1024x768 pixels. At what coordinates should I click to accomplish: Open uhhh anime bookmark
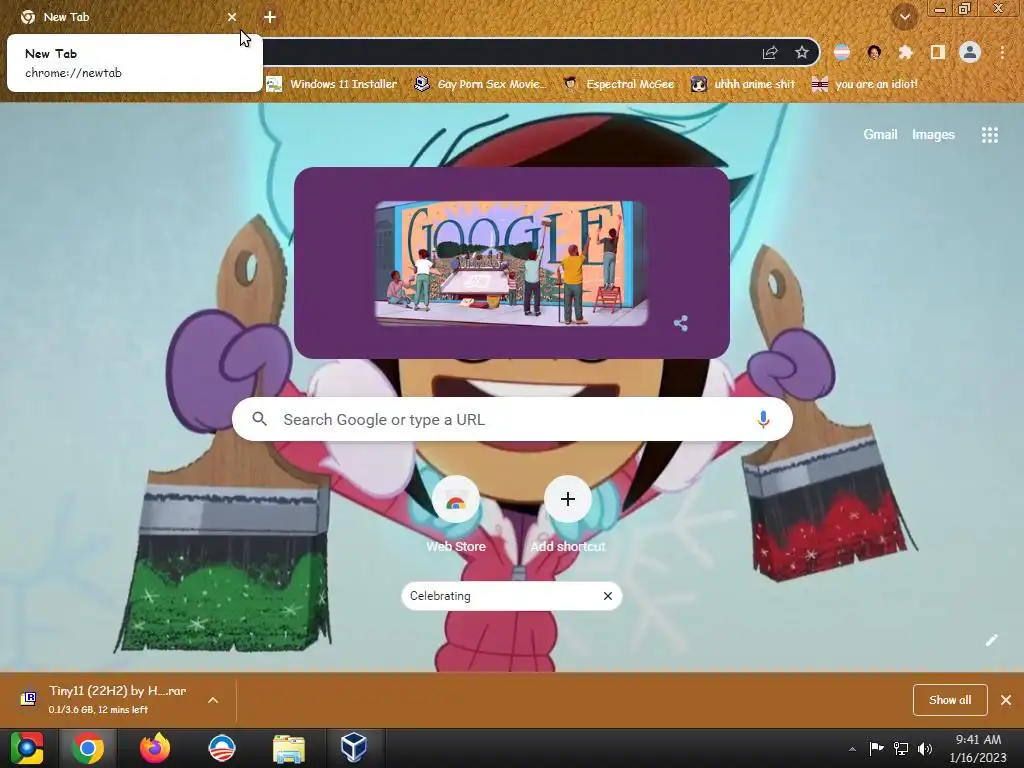click(x=743, y=84)
